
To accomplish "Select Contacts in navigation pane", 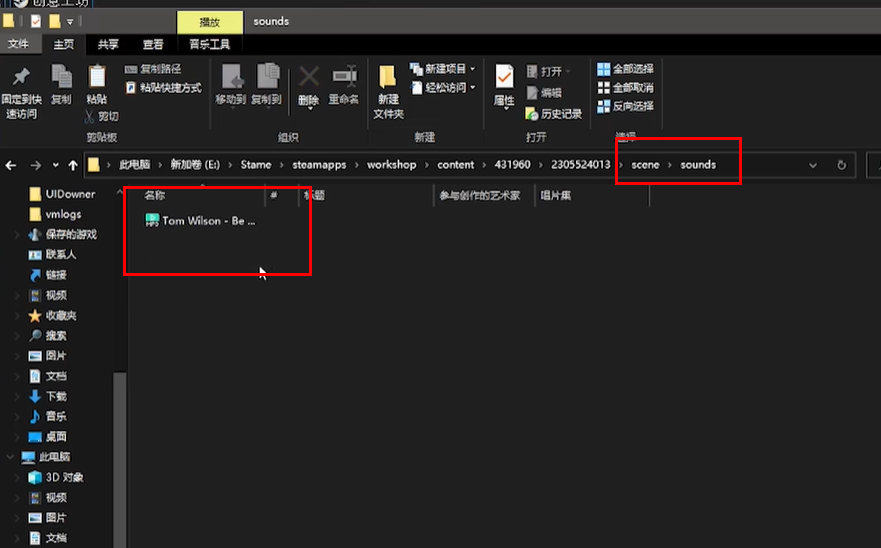I will point(53,255).
